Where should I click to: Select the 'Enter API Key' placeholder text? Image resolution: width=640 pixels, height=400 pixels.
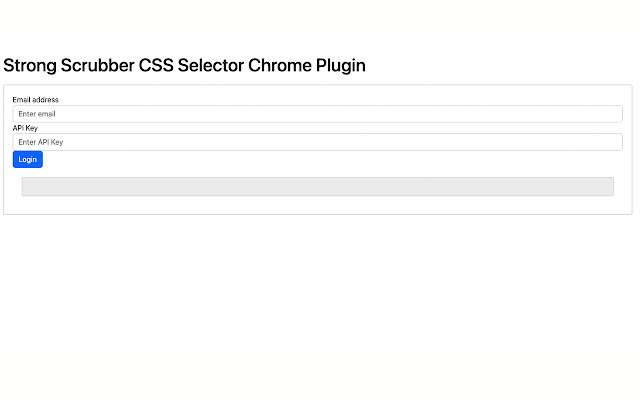pyautogui.click(x=41, y=142)
